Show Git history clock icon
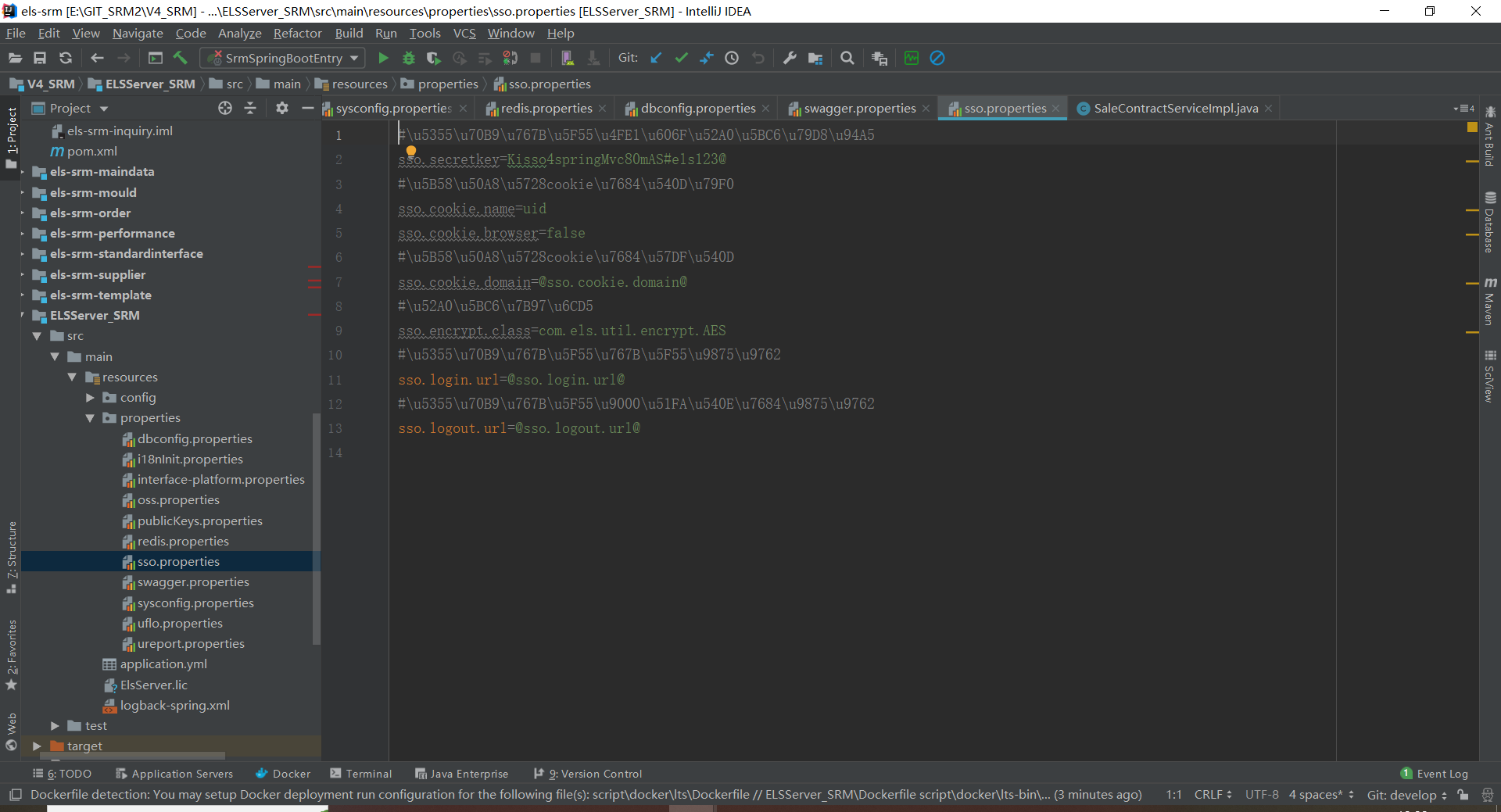The height and width of the screenshot is (812, 1501). click(732, 58)
